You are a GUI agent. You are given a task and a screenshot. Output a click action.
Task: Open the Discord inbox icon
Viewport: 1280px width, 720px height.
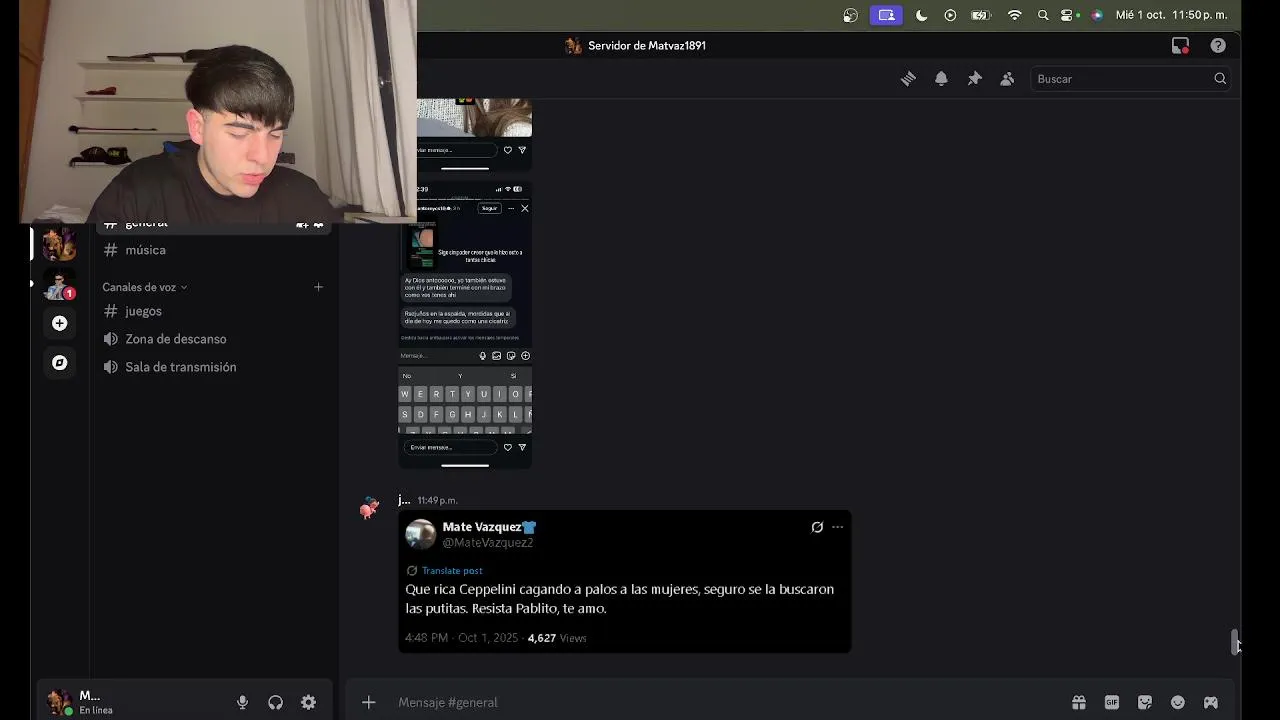point(1181,45)
